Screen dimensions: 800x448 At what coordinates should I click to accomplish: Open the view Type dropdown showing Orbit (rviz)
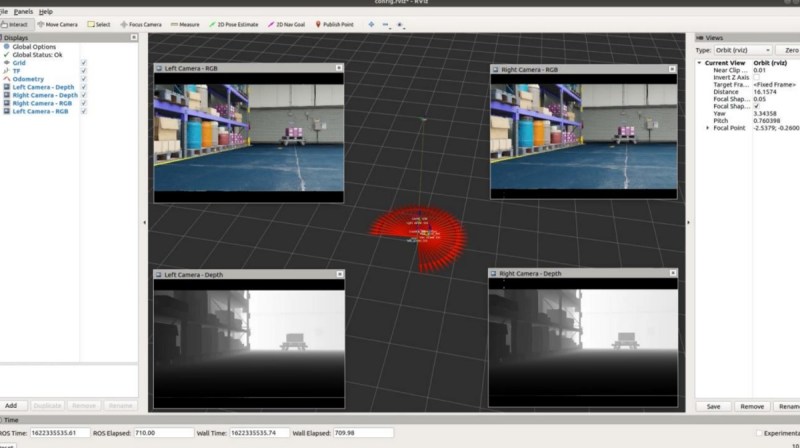click(x=742, y=50)
